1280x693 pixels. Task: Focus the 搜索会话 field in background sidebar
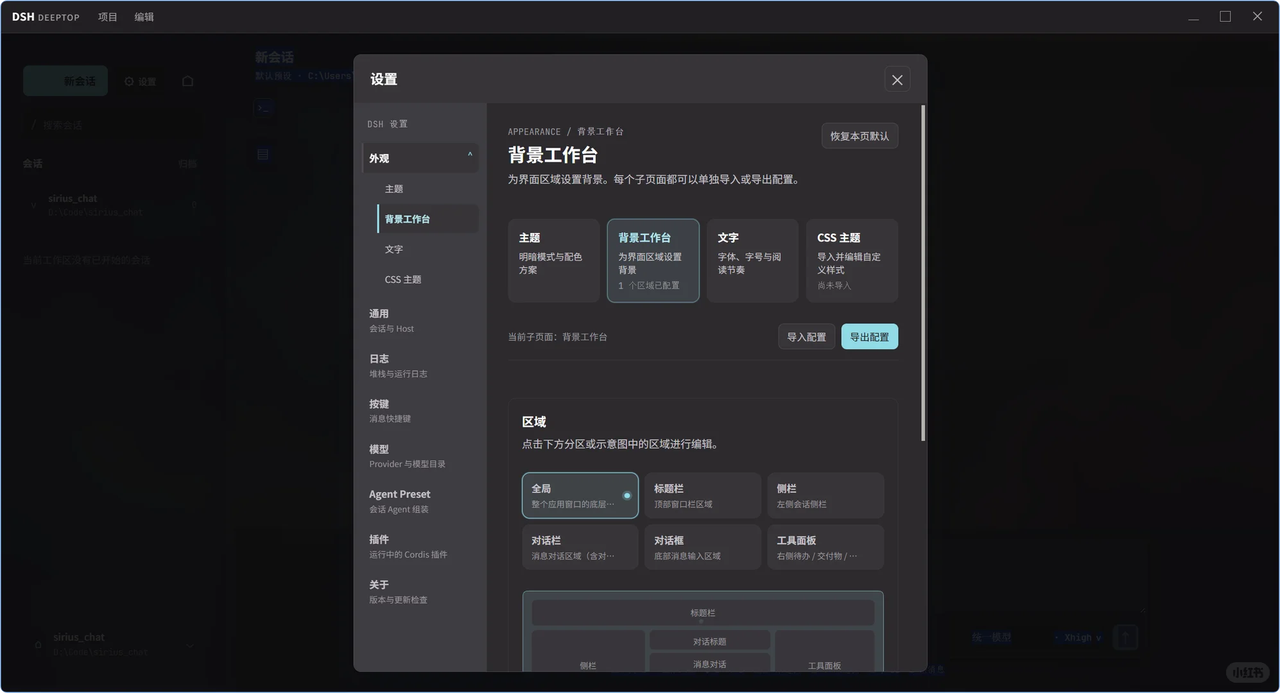pyautogui.click(x=112, y=125)
